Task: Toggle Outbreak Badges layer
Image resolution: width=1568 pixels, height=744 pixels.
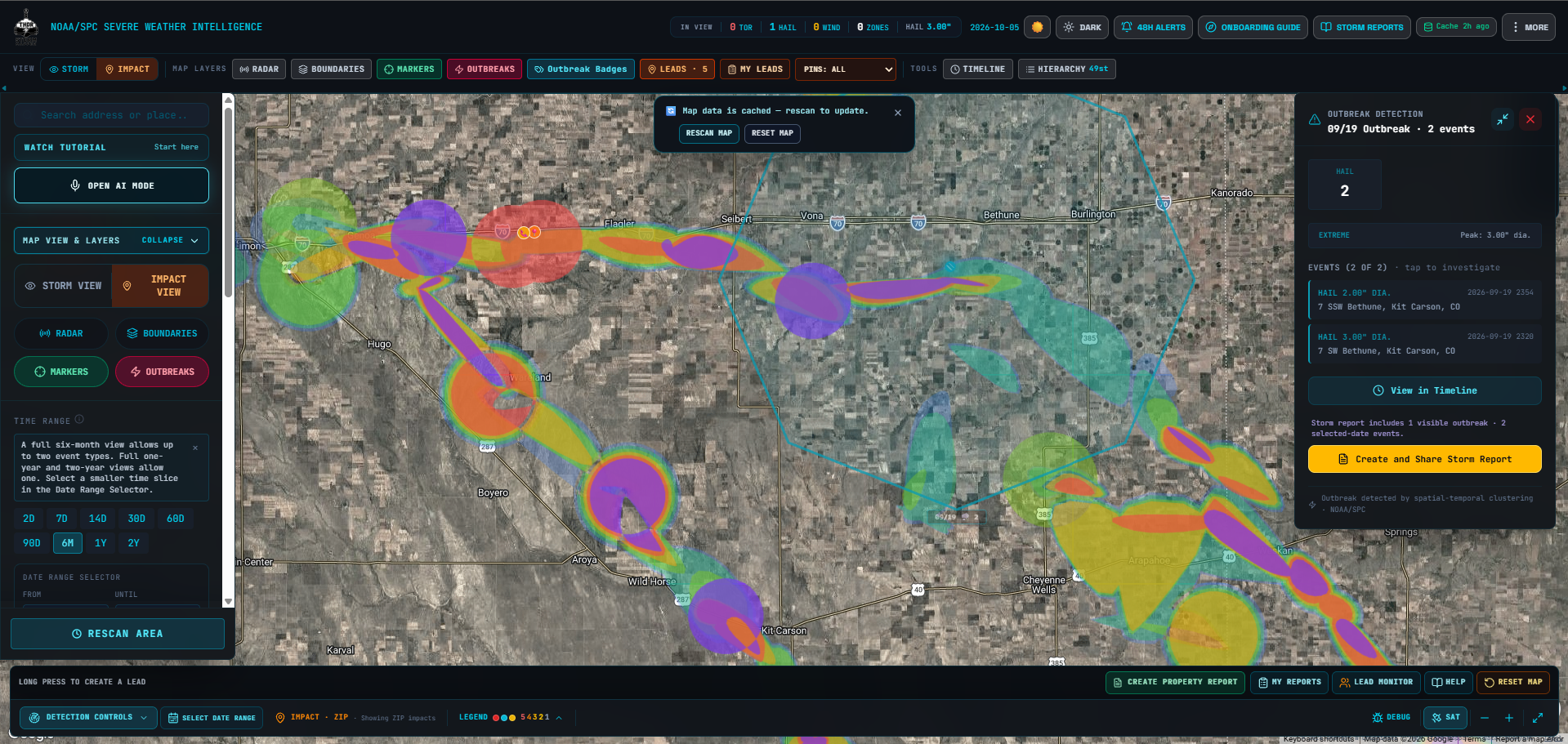Action: (581, 69)
